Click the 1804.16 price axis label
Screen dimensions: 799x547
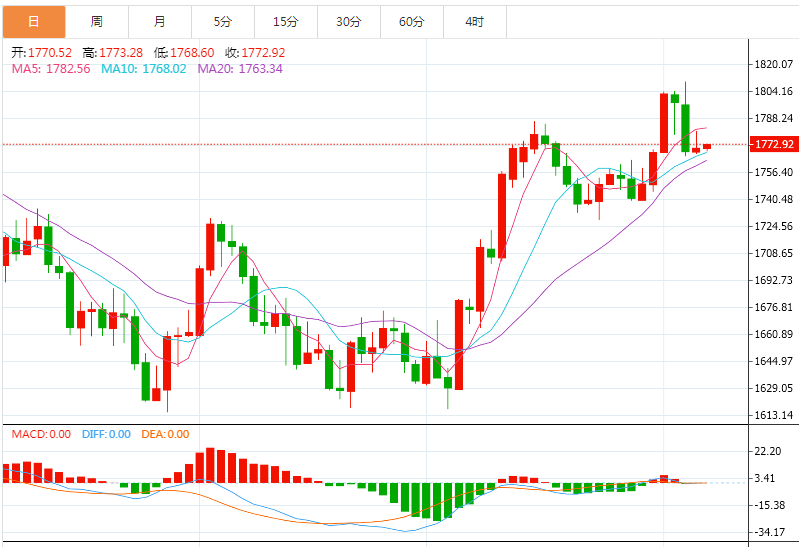click(x=774, y=91)
